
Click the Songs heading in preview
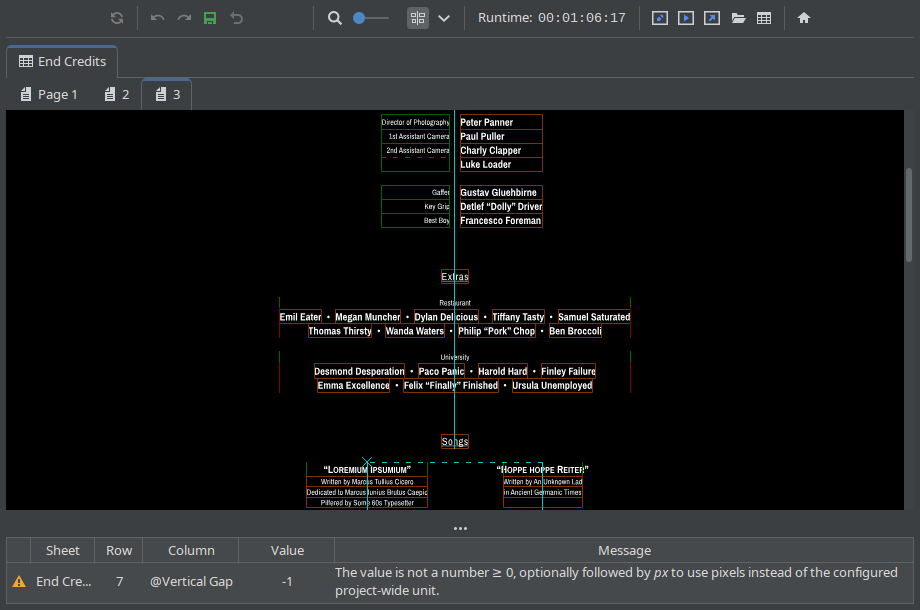pyautogui.click(x=455, y=441)
